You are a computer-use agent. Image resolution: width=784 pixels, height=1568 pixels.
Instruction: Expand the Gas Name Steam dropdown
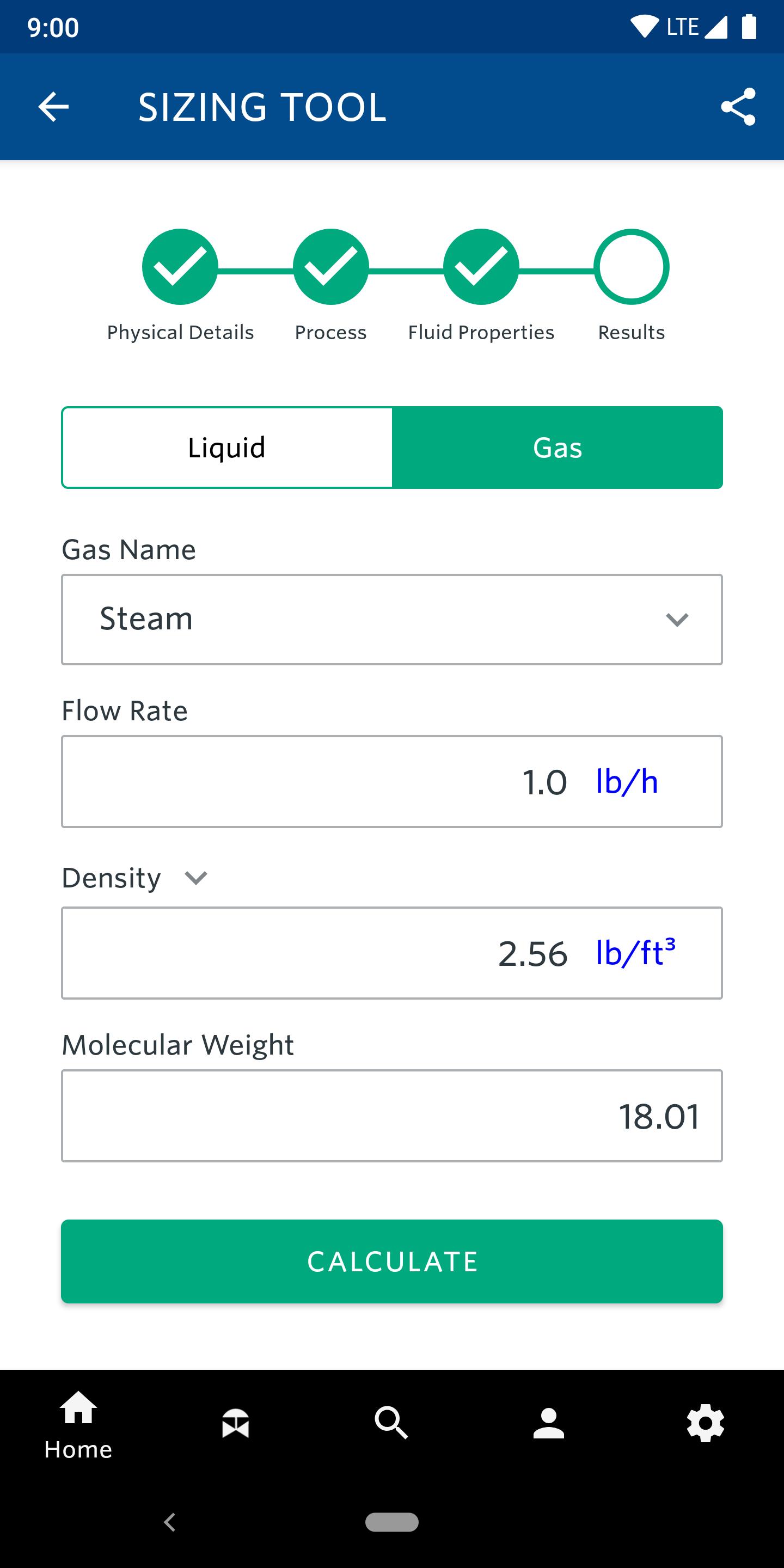(x=392, y=620)
